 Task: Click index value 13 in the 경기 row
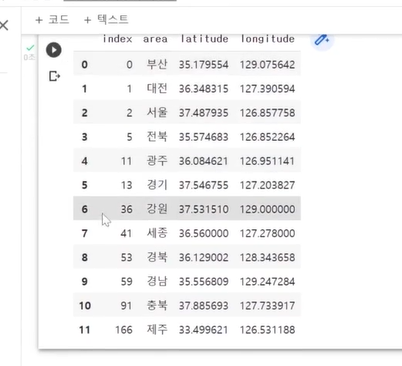pyautogui.click(x=126, y=185)
